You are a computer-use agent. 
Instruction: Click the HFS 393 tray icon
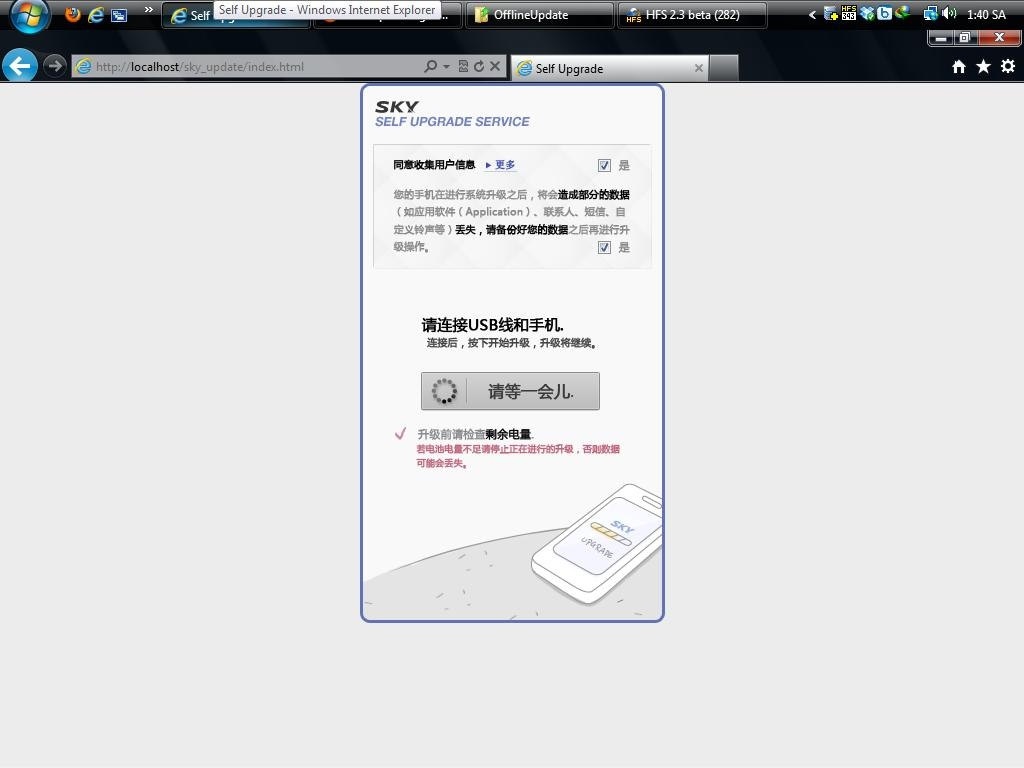[848, 13]
